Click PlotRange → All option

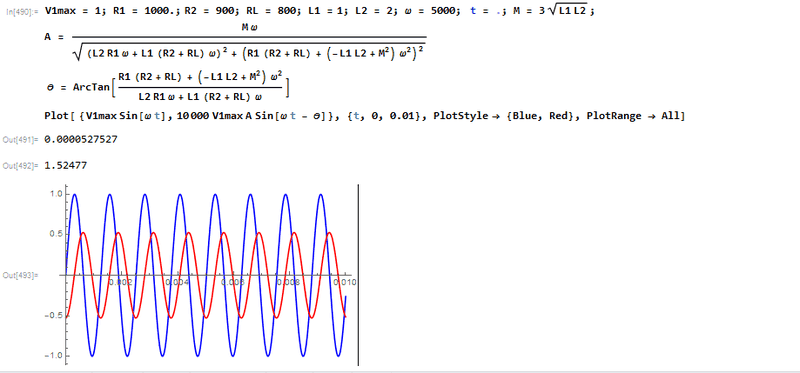(x=630, y=116)
